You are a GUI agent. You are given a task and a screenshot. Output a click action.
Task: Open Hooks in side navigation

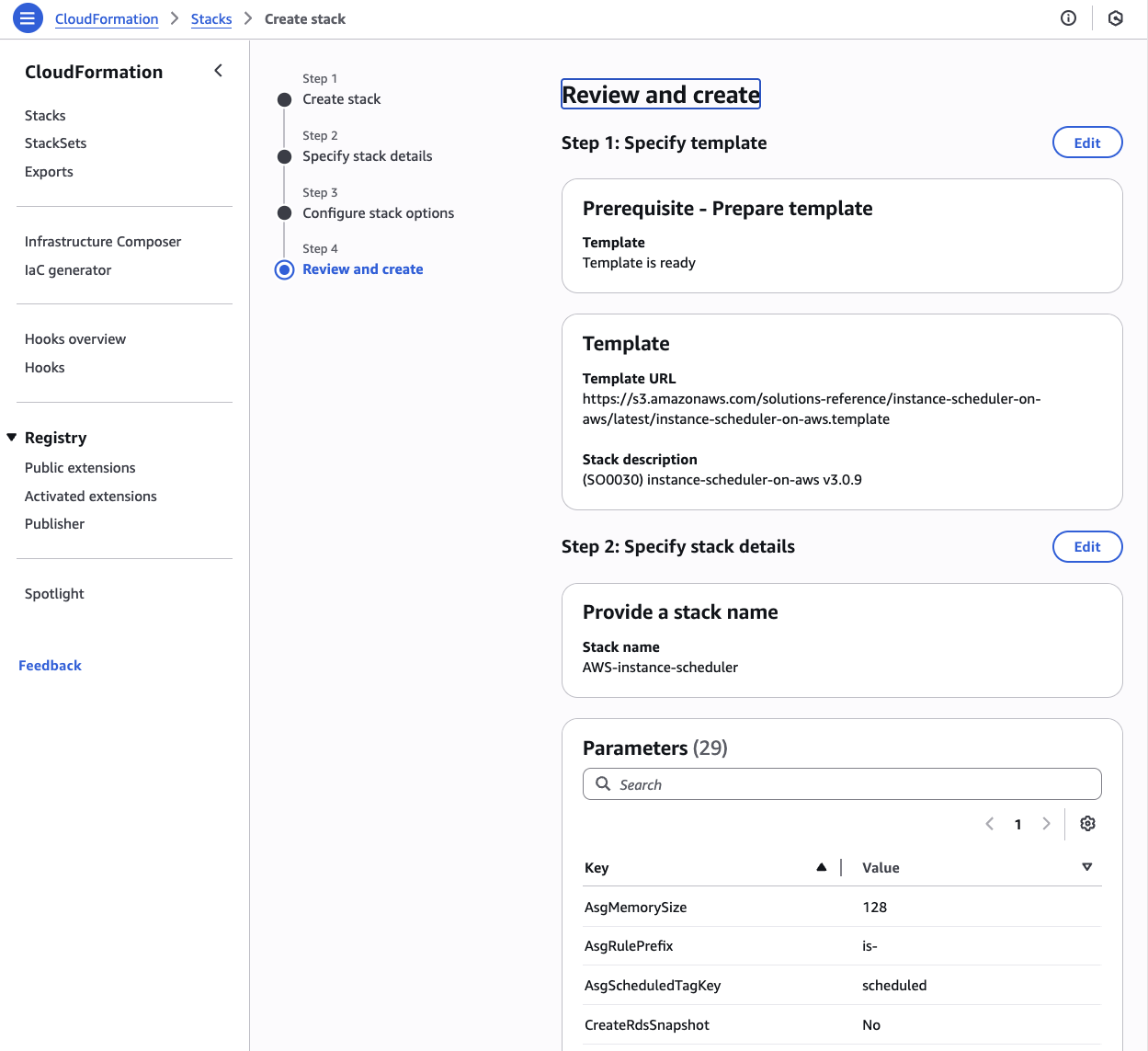(x=45, y=368)
